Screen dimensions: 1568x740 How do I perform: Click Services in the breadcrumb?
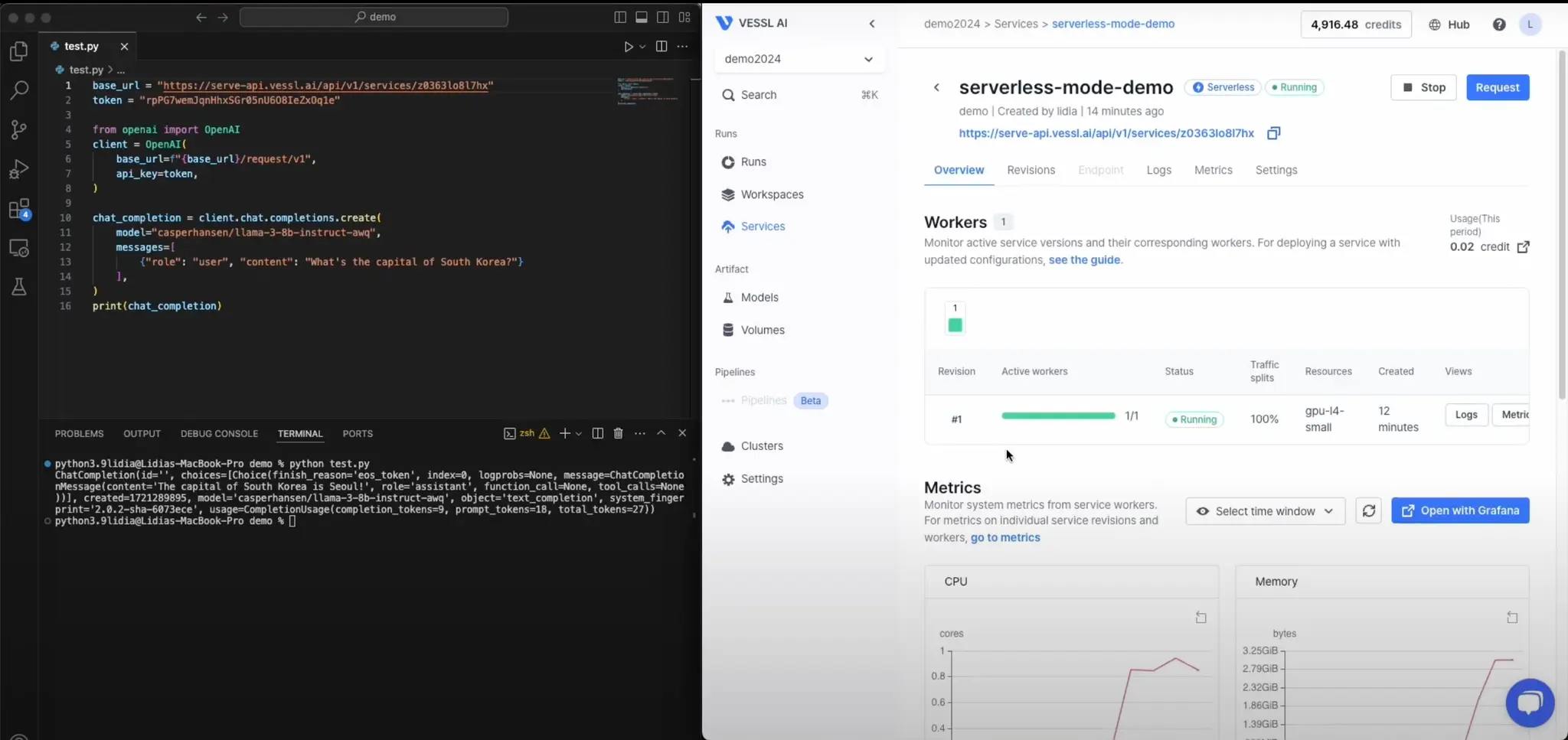1016,24
